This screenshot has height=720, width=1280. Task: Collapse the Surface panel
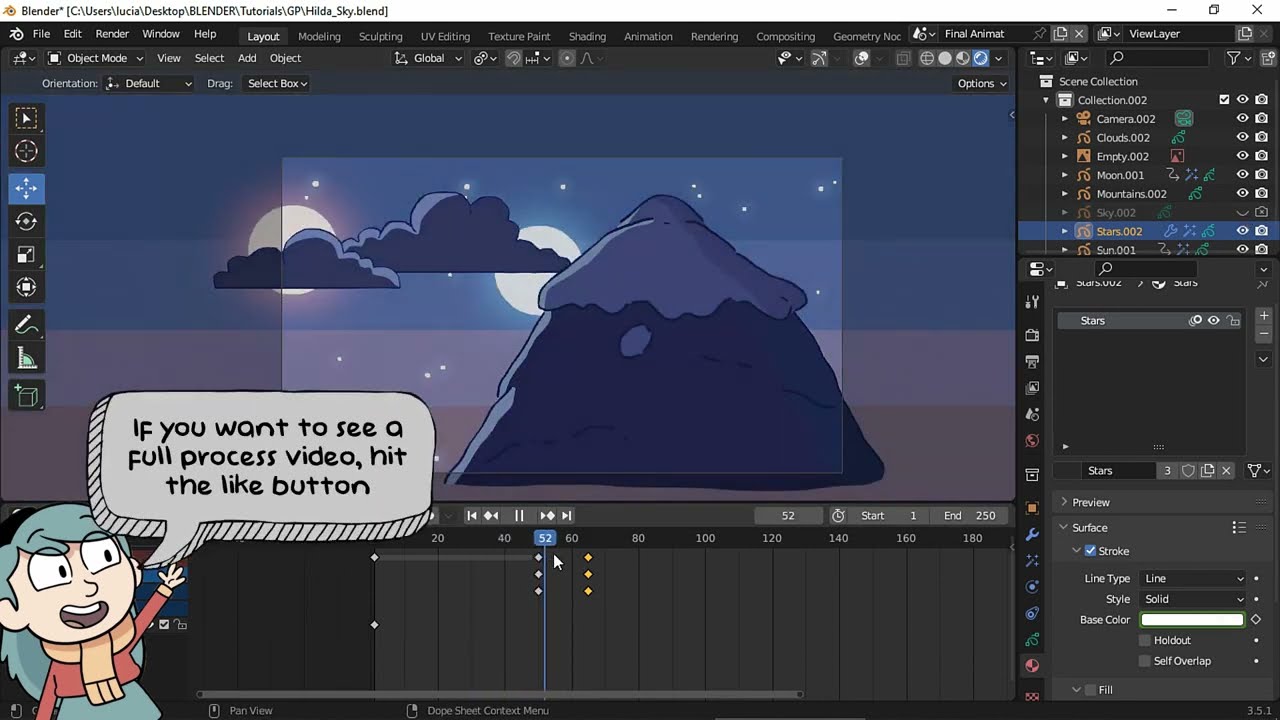[x=1064, y=527]
